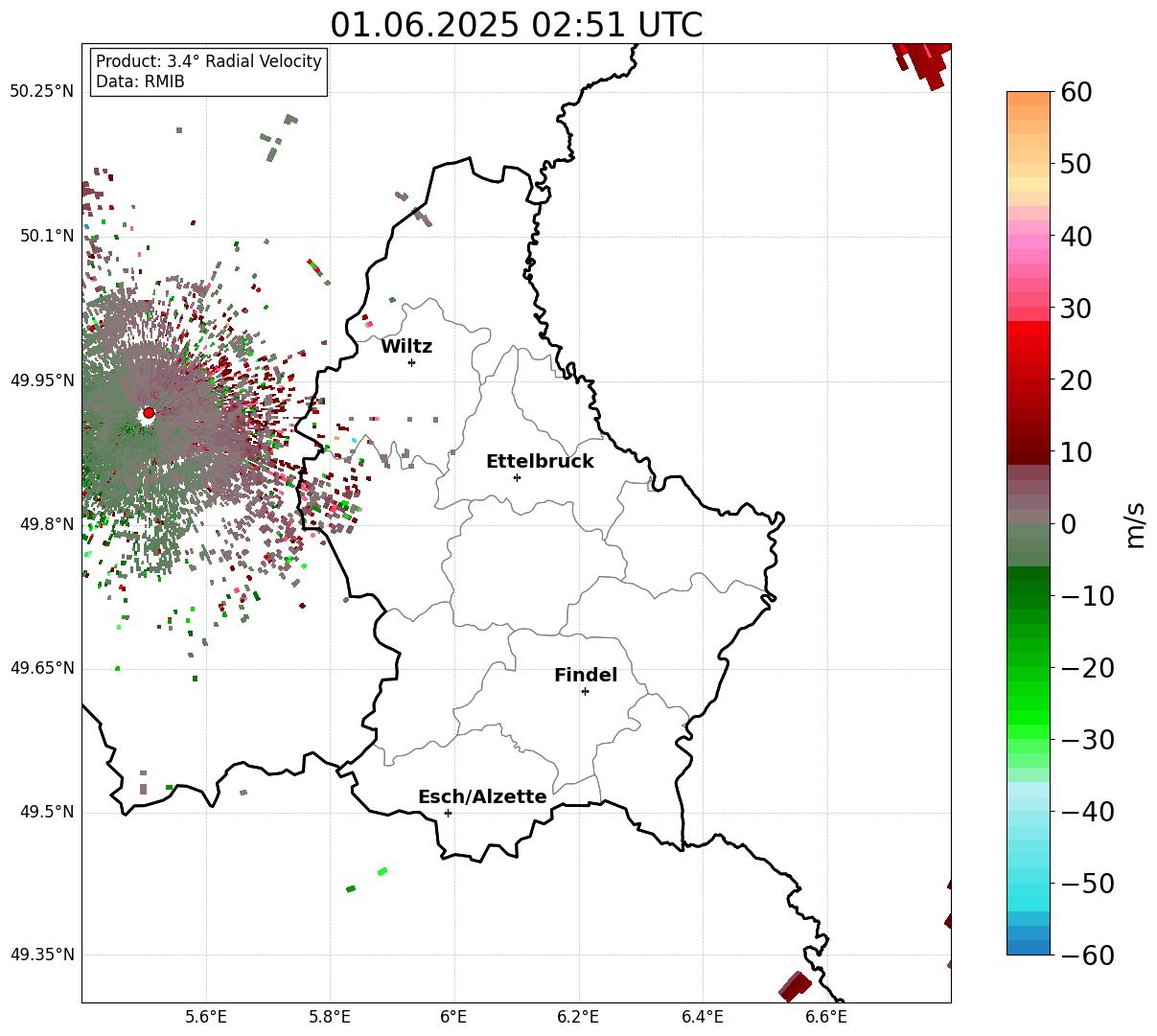This screenshot has height=1036, width=1157.
Task: Click the Data: RMIB label
Action: tap(140, 82)
